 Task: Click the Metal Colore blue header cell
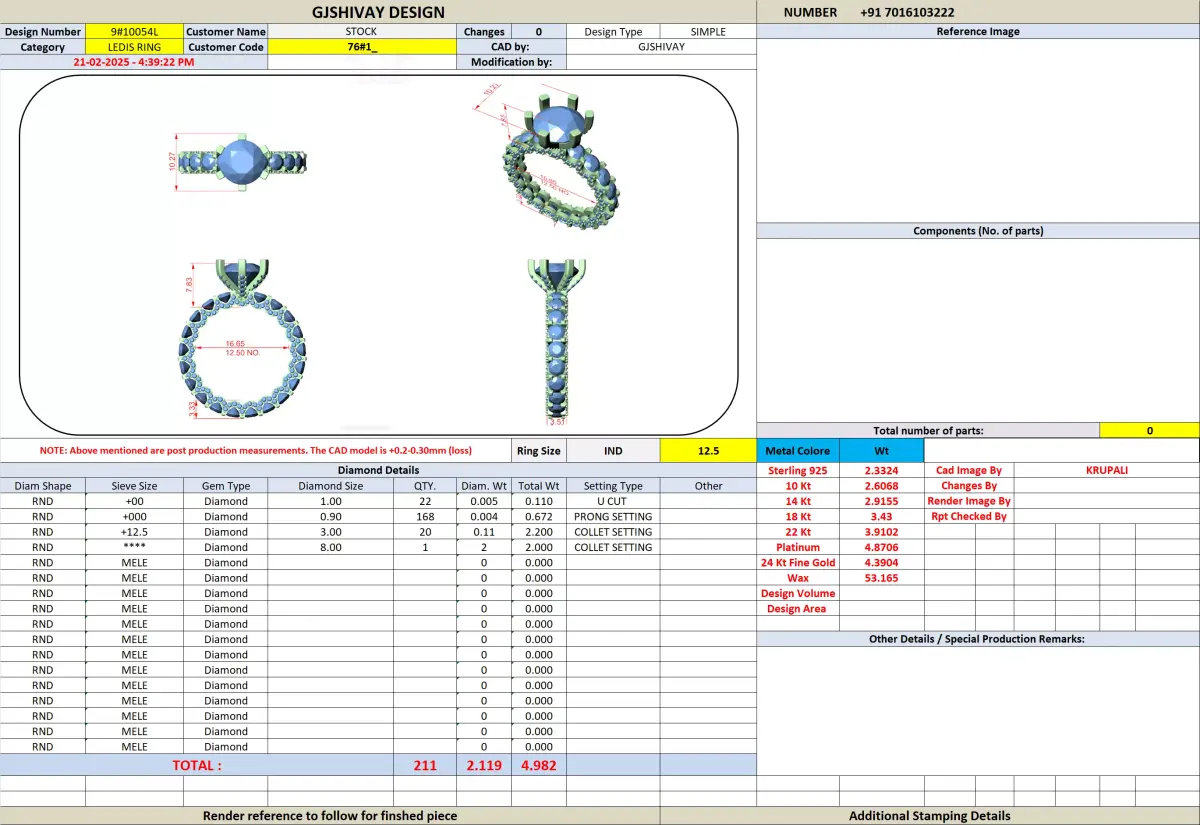tap(798, 451)
